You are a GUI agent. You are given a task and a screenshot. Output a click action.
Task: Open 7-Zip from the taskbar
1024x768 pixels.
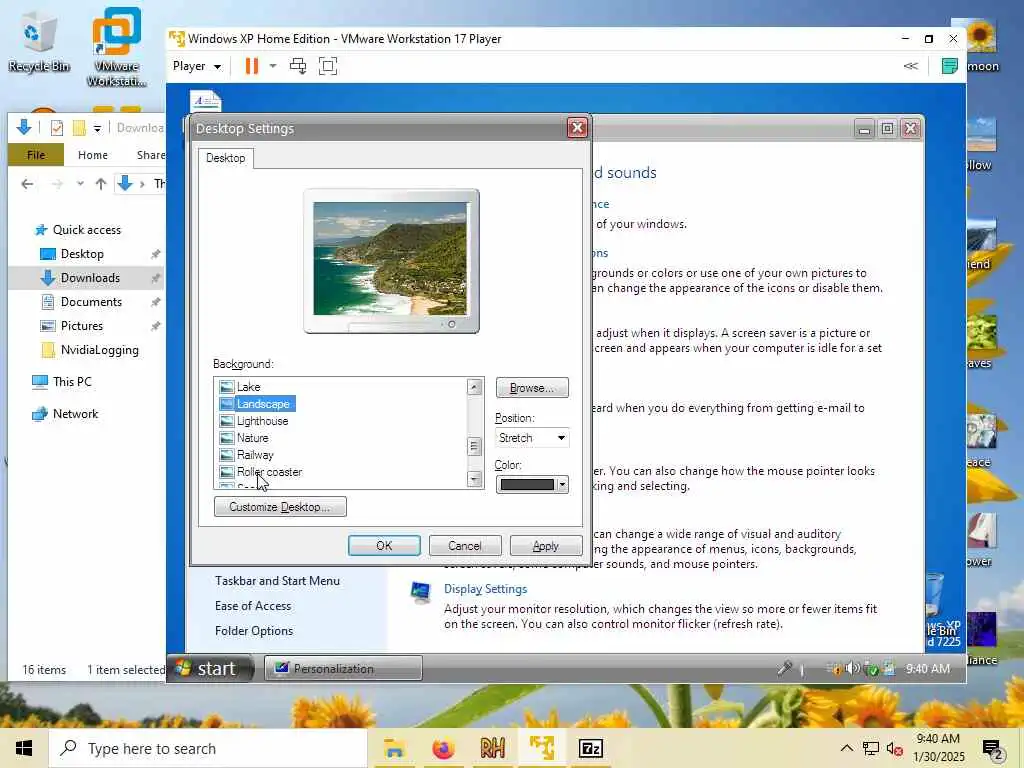(x=590, y=748)
